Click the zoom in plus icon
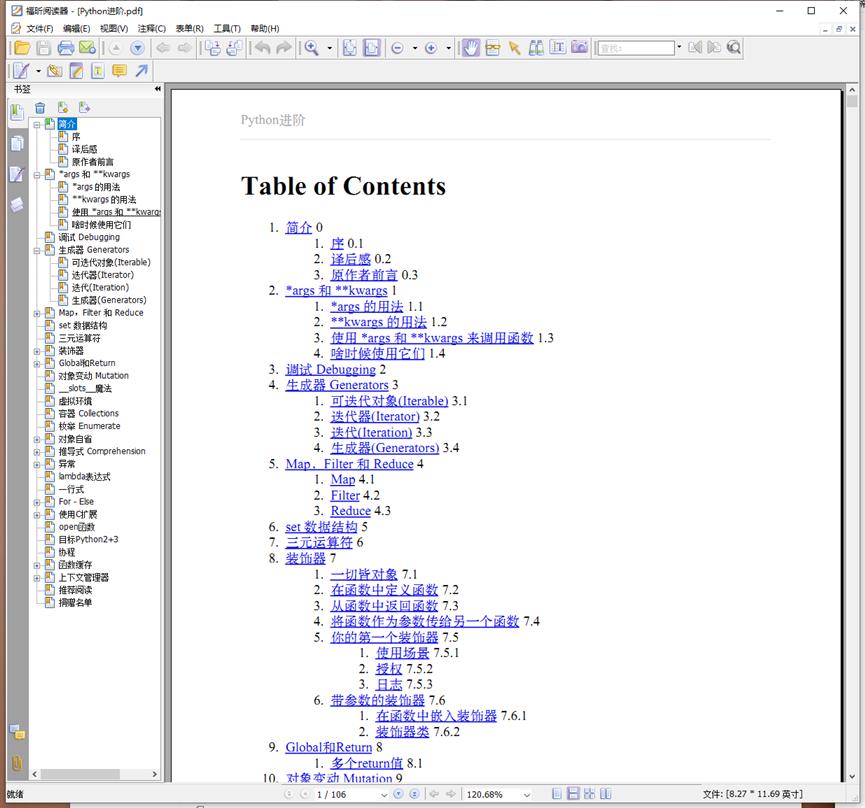 click(431, 49)
